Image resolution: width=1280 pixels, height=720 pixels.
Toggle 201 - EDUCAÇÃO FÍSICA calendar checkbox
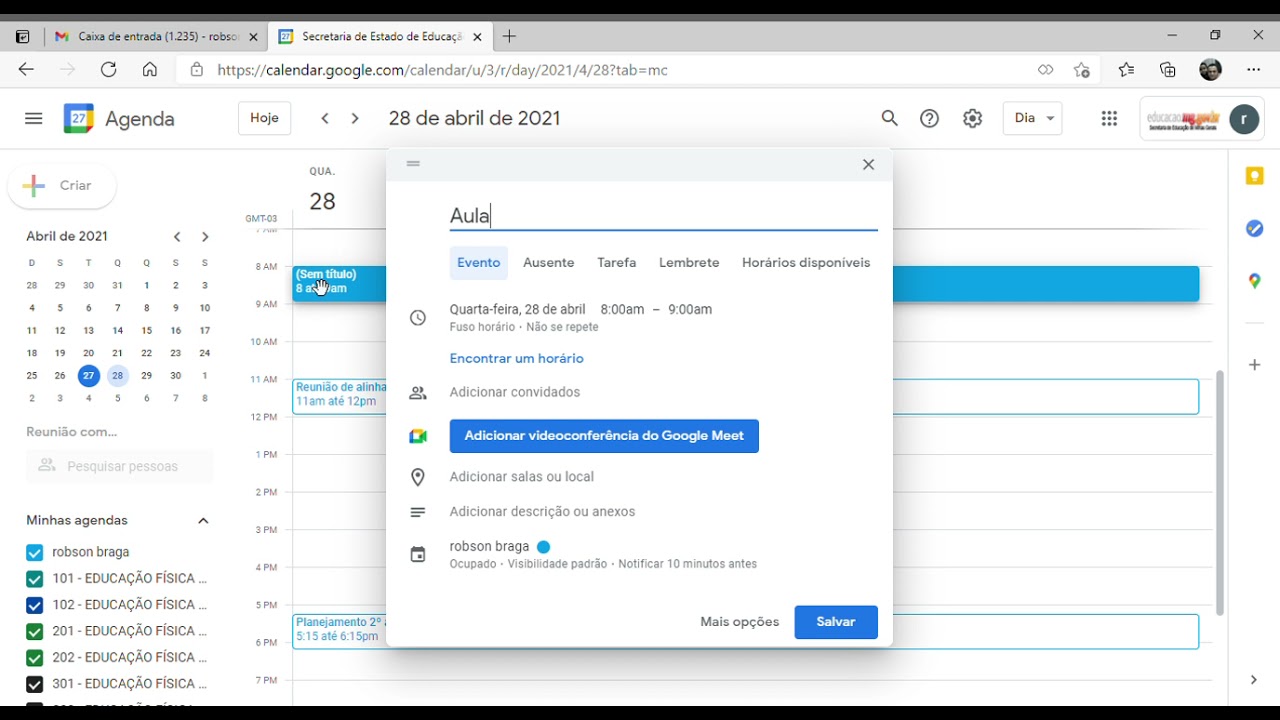35,632
